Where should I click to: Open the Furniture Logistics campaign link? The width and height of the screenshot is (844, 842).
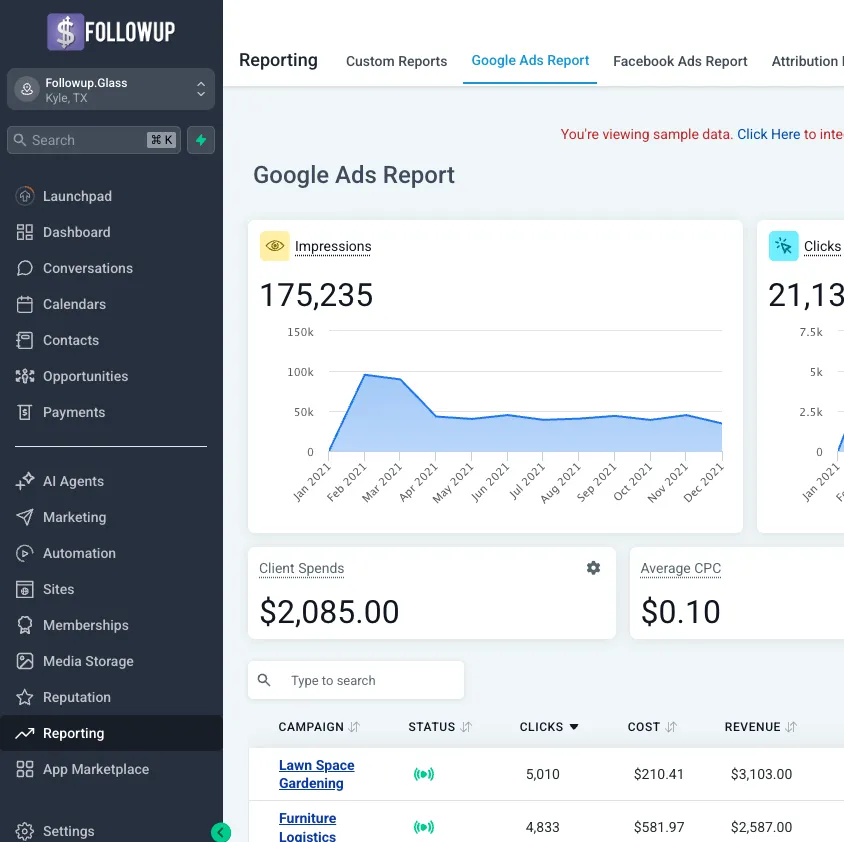(x=307, y=827)
